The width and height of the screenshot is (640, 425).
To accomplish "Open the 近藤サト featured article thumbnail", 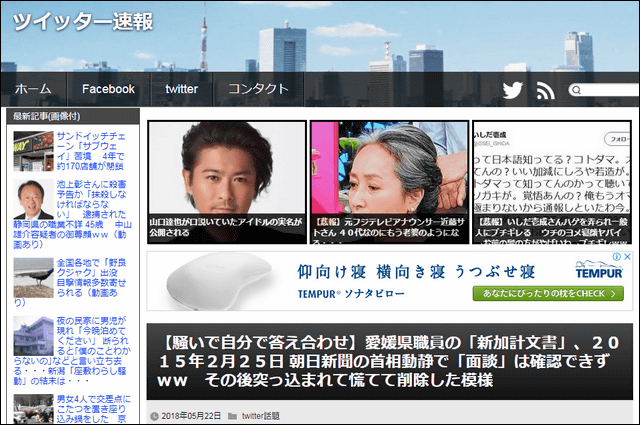I will pos(389,182).
